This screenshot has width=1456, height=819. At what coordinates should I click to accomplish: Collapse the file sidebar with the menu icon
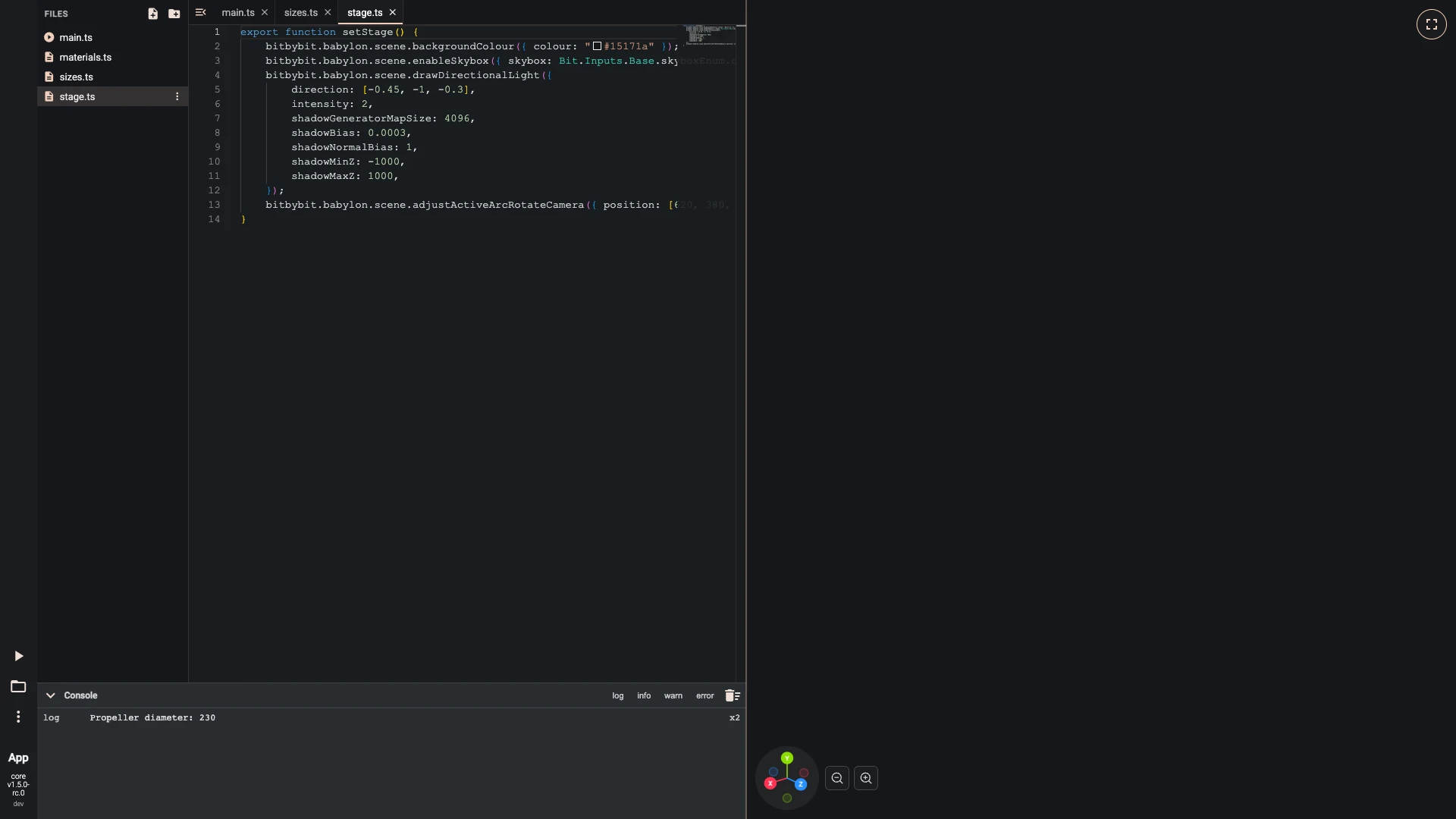tap(200, 12)
